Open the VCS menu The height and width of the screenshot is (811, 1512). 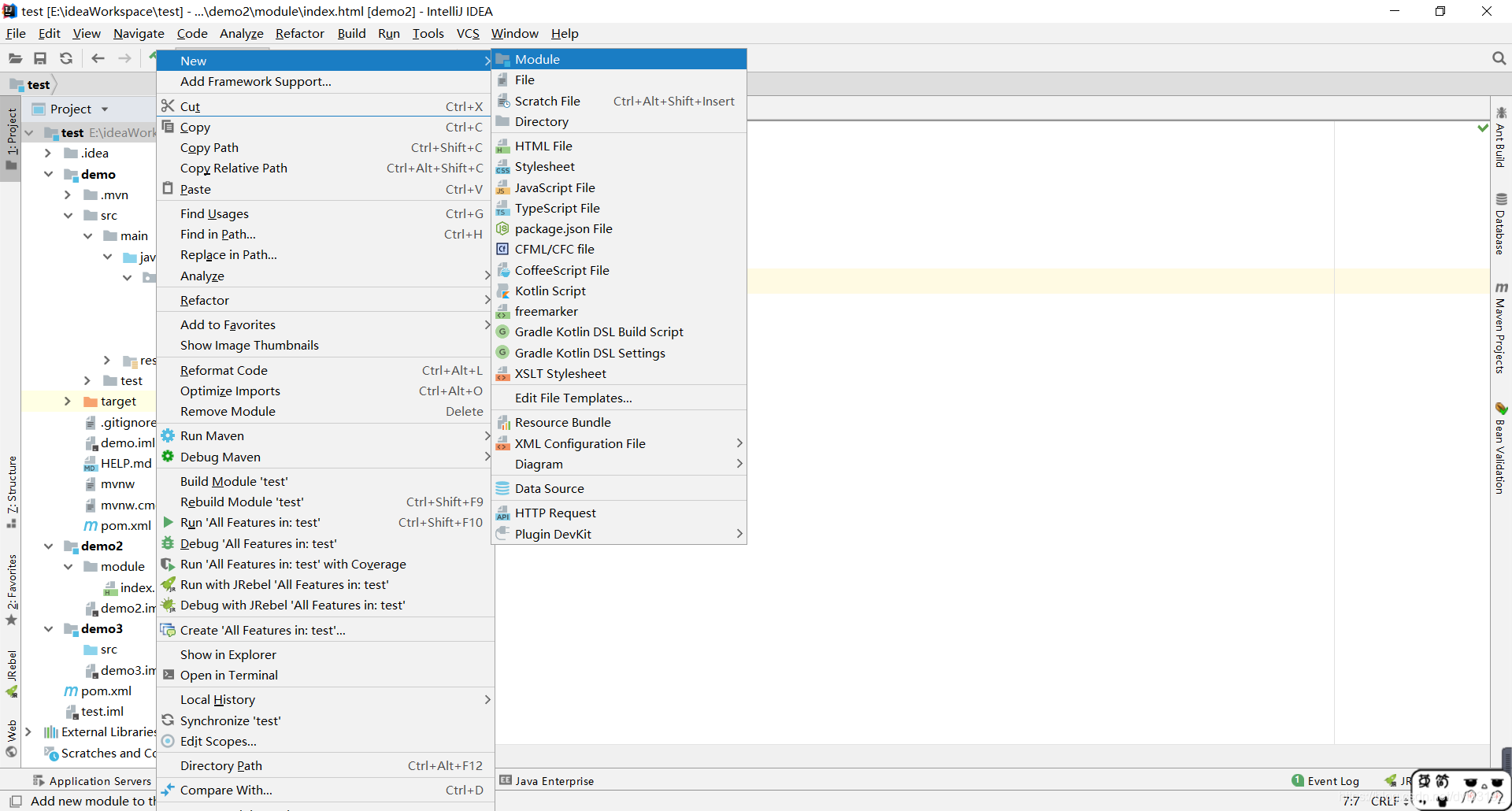click(468, 33)
